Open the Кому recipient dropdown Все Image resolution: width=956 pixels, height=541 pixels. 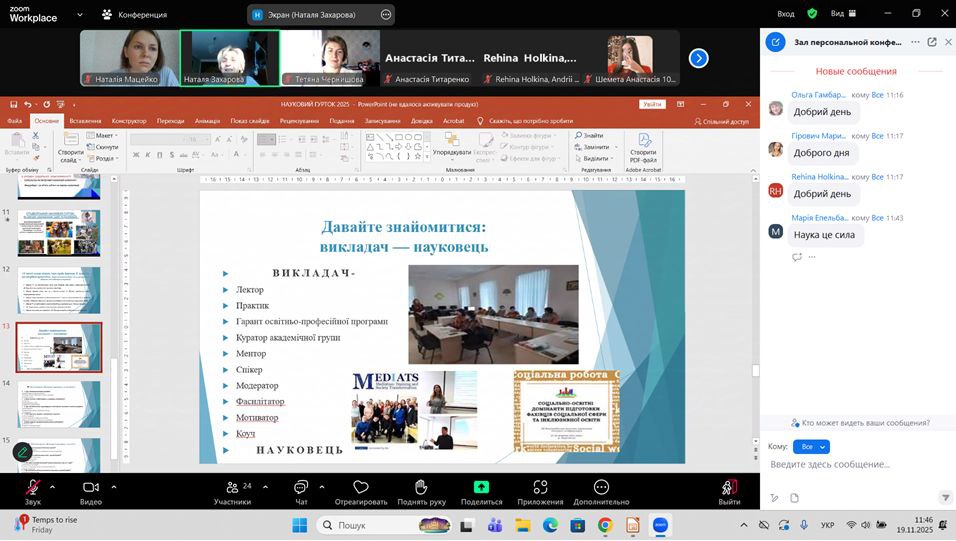pos(810,447)
